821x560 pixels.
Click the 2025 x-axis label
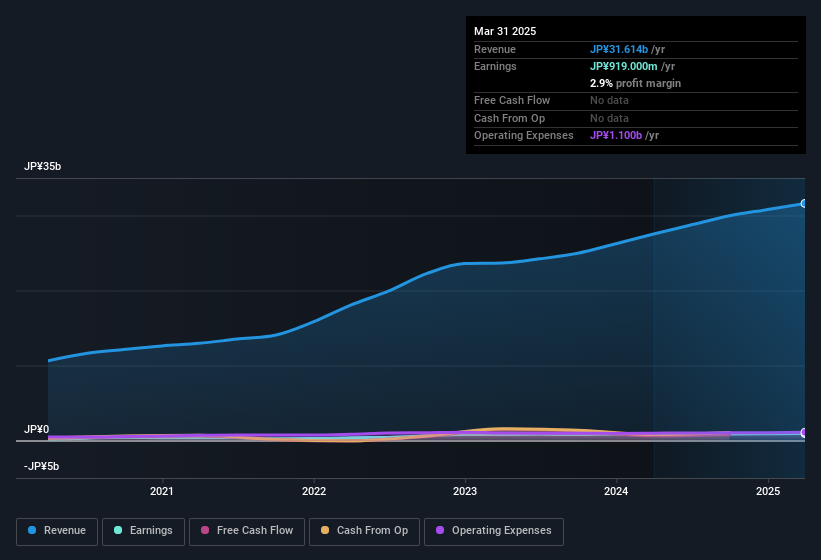point(768,491)
